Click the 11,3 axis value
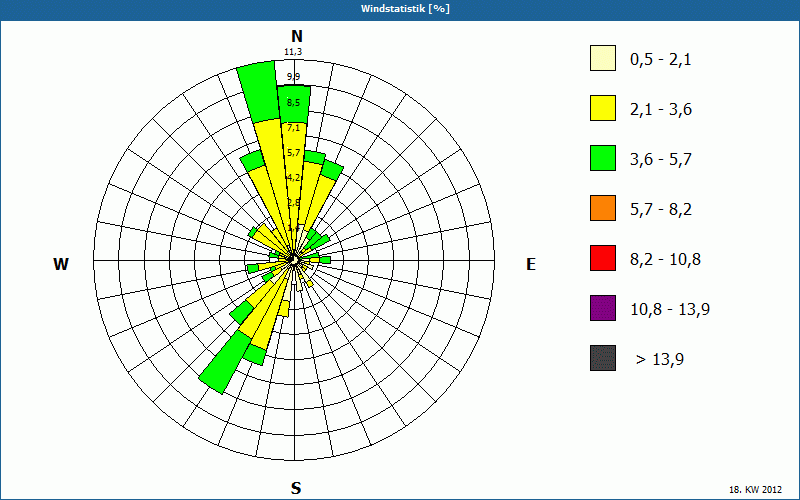Viewport: 800px width, 500px height. pyautogui.click(x=293, y=52)
